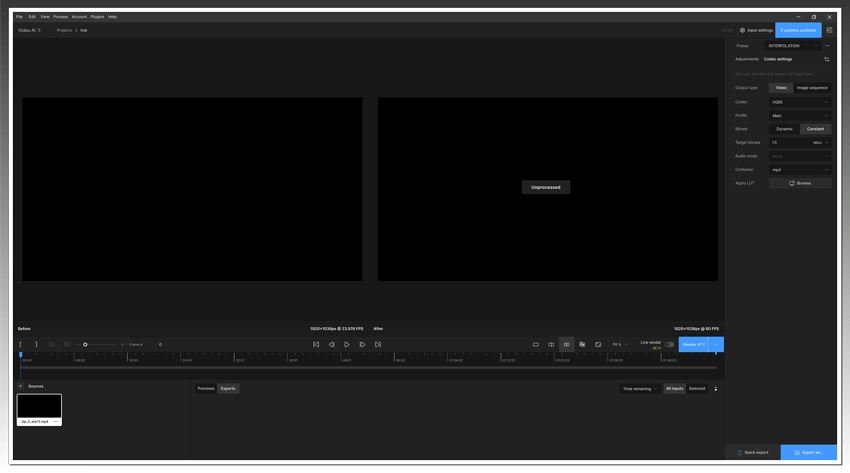Open the Fit % zoom dropdown
850x473 pixels.
[x=620, y=345]
